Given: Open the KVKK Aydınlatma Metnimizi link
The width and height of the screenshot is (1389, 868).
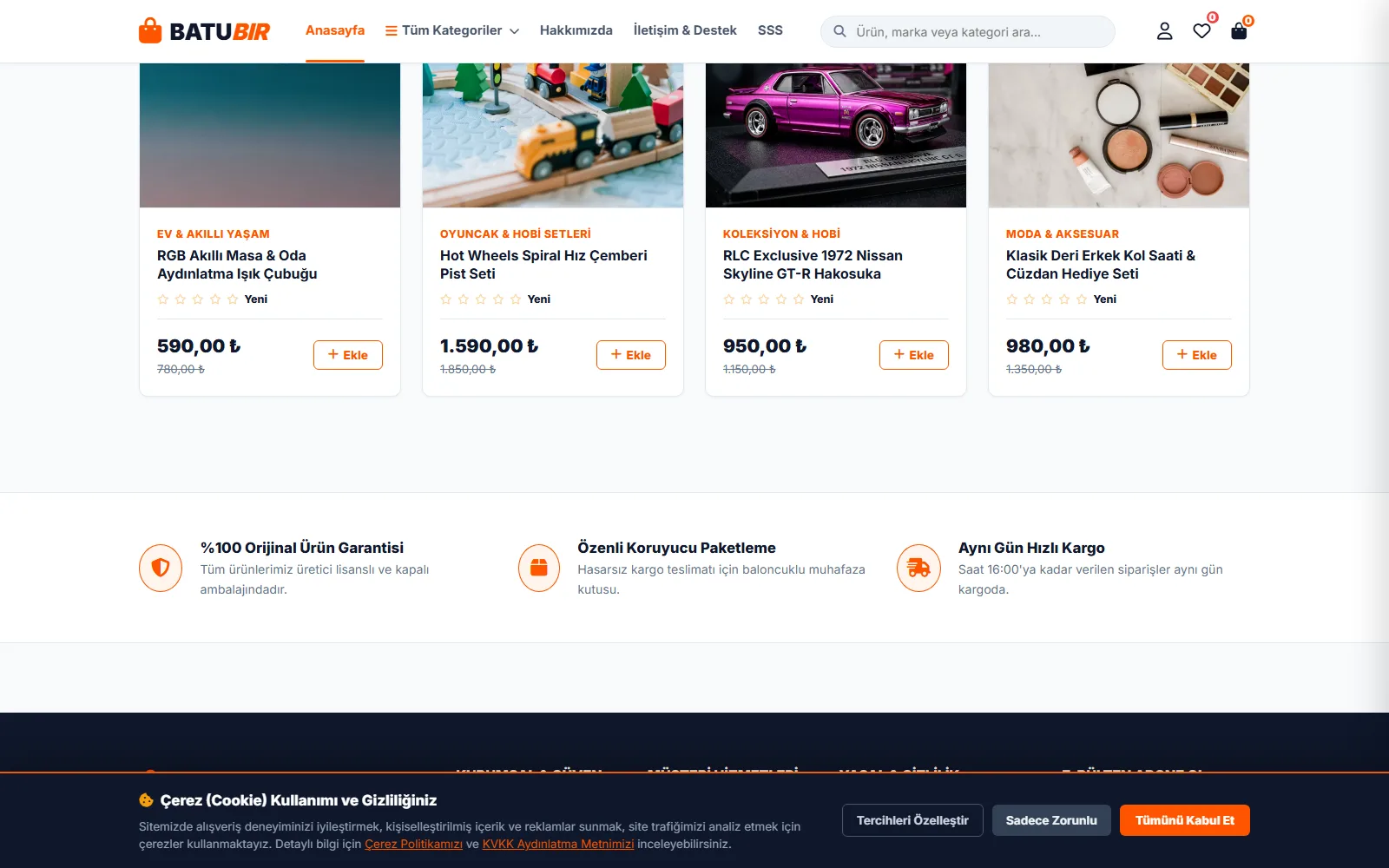Looking at the screenshot, I should [x=558, y=845].
